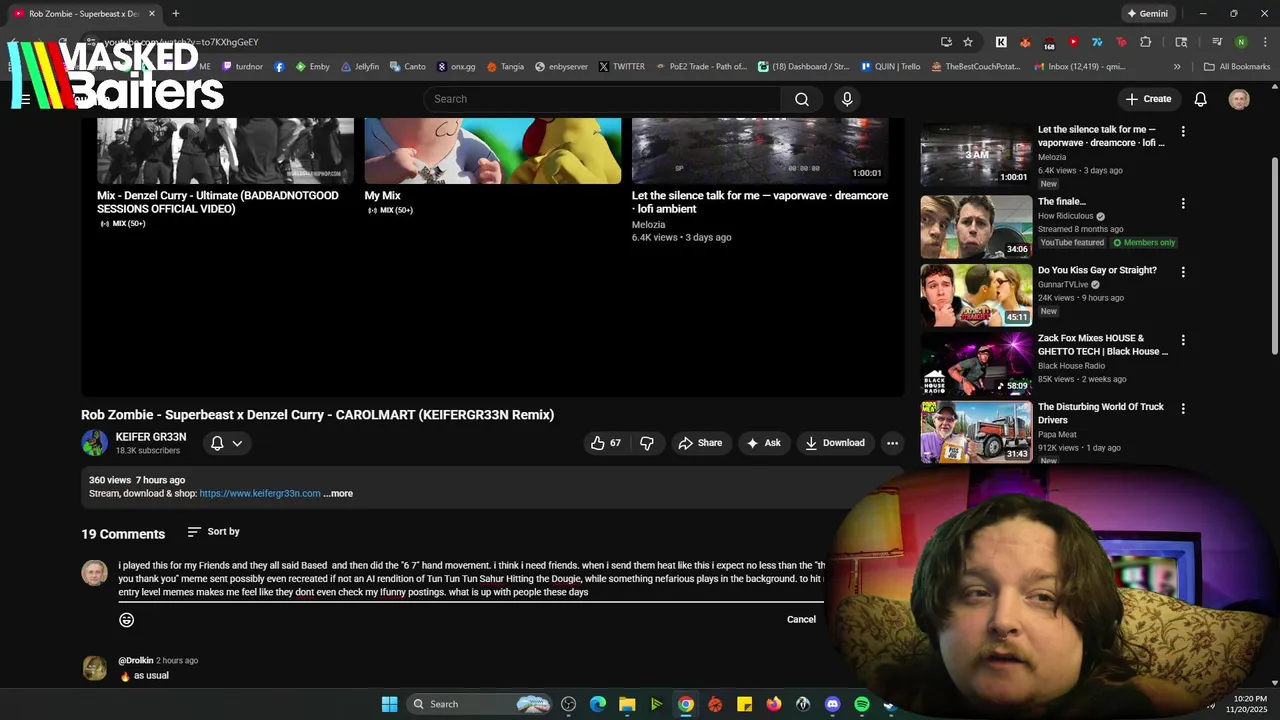Click the YouTube search magnifier button
The height and width of the screenshot is (720, 1280).
pos(801,99)
